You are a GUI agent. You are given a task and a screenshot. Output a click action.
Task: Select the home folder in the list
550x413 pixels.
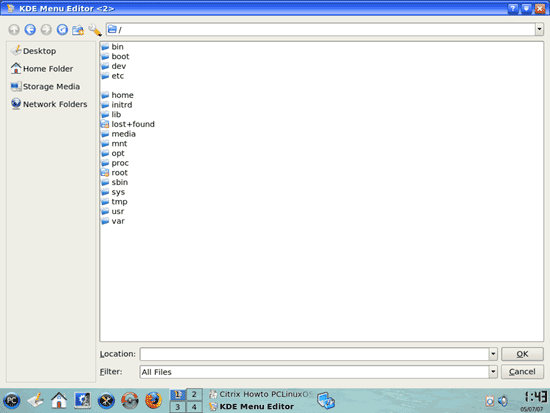[x=118, y=95]
